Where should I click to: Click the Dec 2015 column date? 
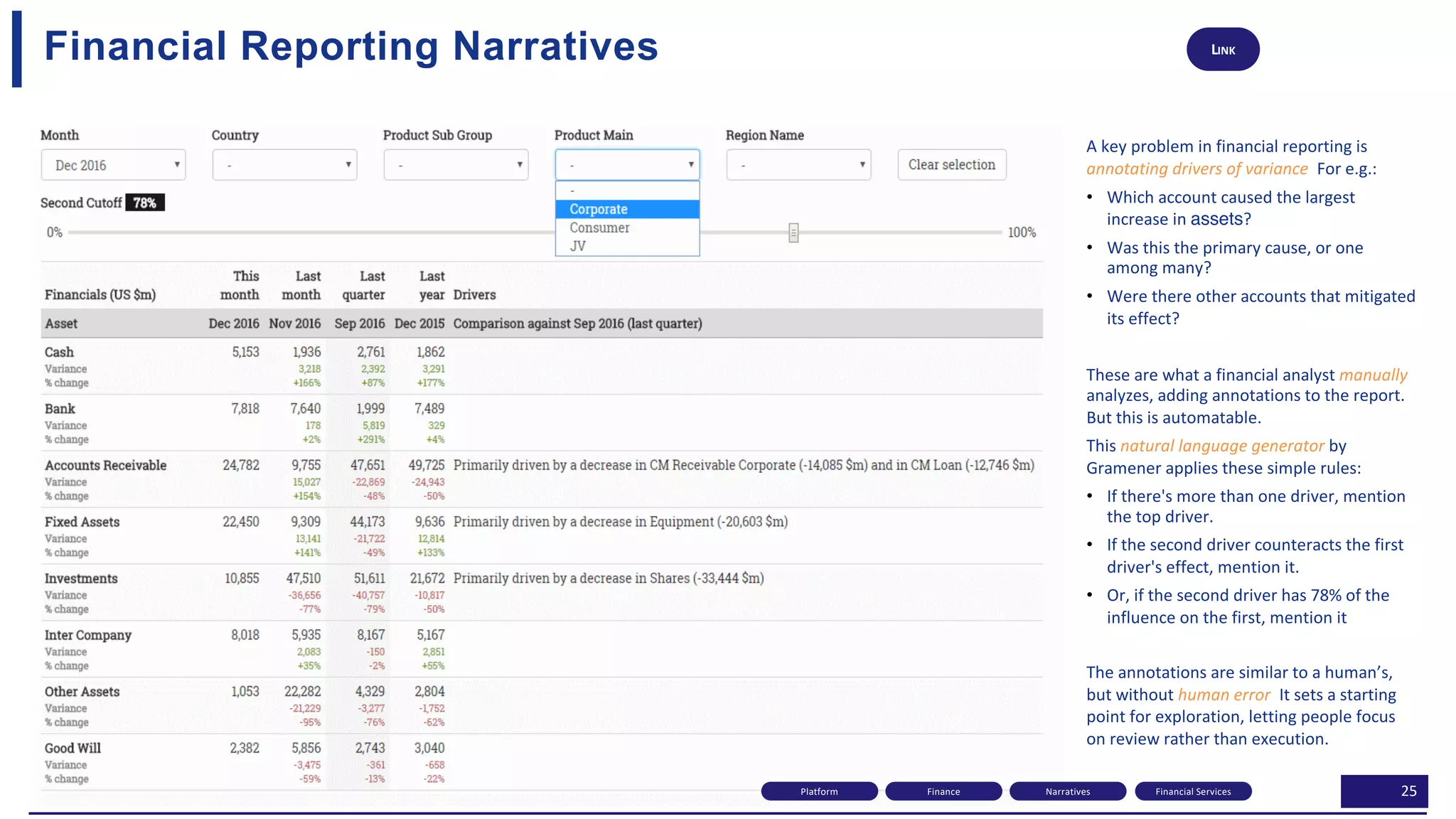[x=419, y=323]
